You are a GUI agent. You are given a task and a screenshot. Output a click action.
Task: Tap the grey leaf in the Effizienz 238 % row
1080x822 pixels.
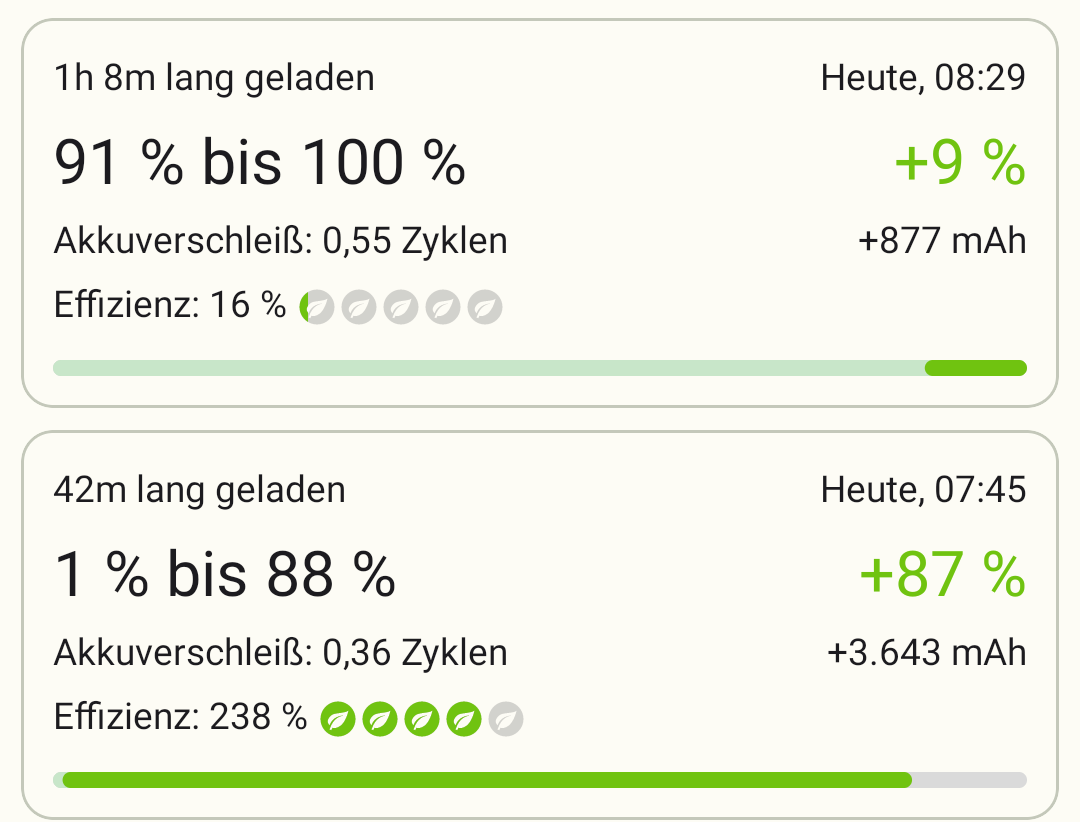tap(506, 718)
